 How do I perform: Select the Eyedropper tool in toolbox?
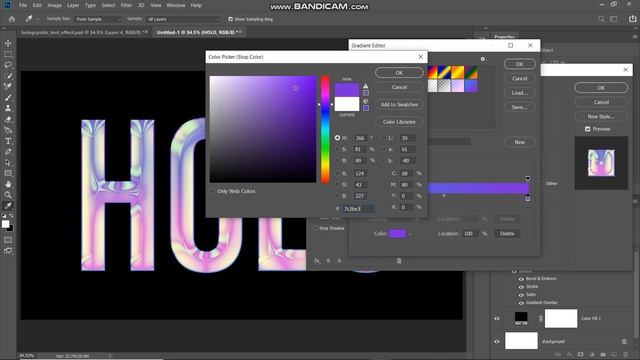pyautogui.click(x=8, y=206)
